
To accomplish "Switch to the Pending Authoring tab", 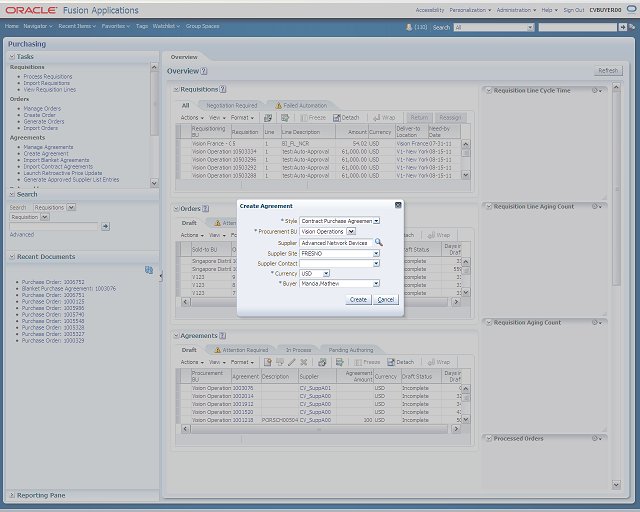I will coord(351,350).
